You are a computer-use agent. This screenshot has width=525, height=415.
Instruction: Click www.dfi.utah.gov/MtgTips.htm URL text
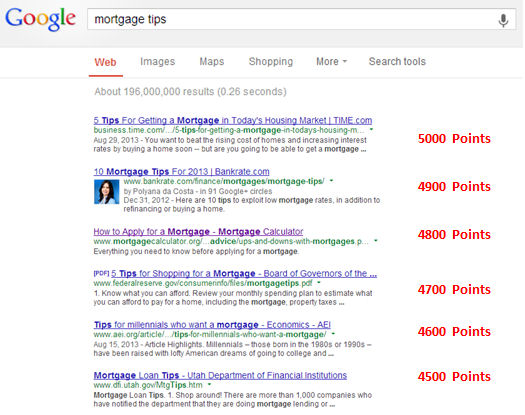(148, 385)
